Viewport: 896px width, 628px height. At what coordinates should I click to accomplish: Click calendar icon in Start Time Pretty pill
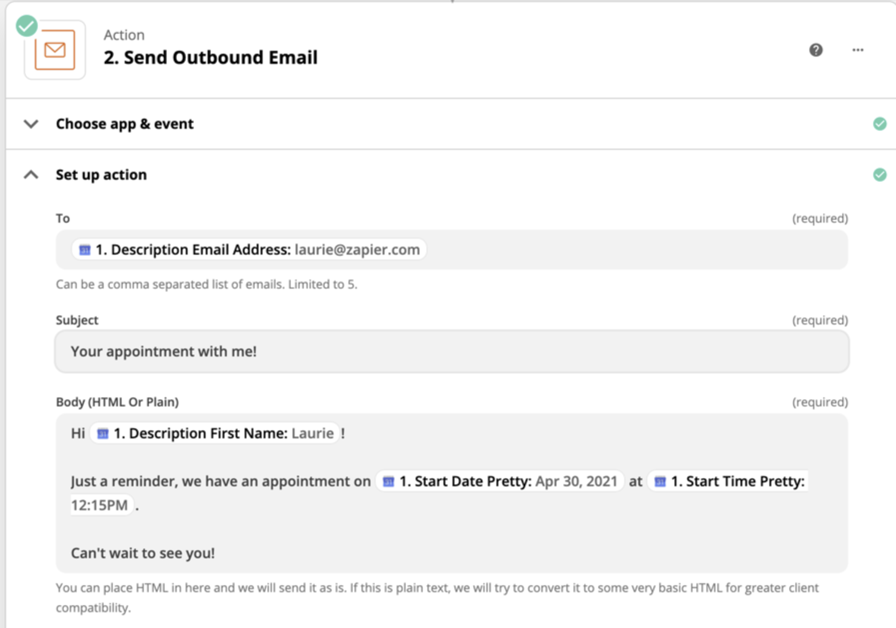click(660, 482)
